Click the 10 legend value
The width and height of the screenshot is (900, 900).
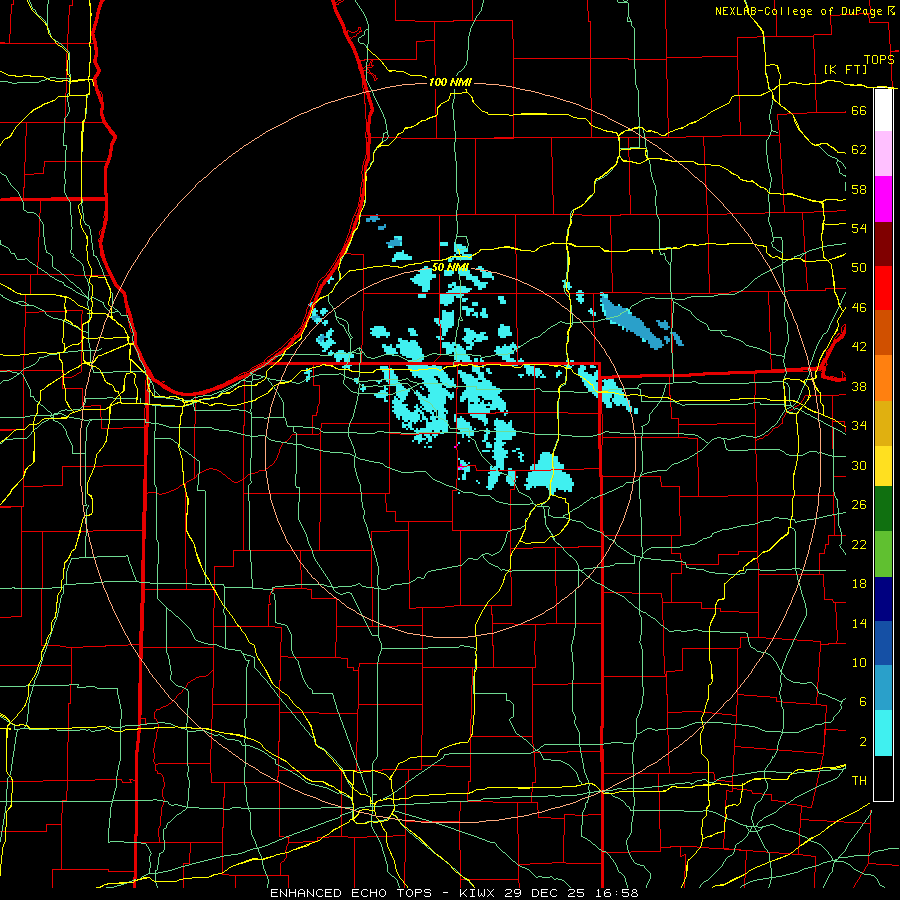coord(859,662)
